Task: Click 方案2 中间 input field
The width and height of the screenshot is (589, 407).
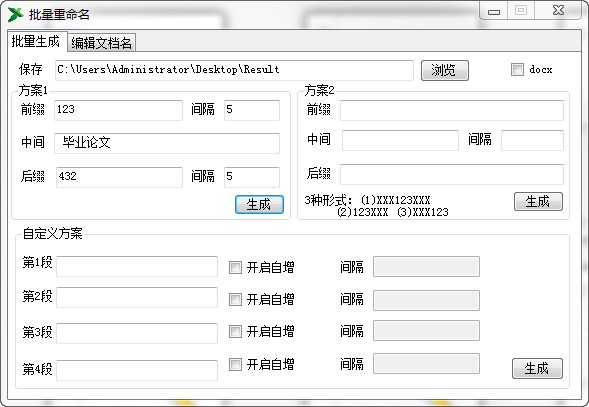Action: pos(400,140)
